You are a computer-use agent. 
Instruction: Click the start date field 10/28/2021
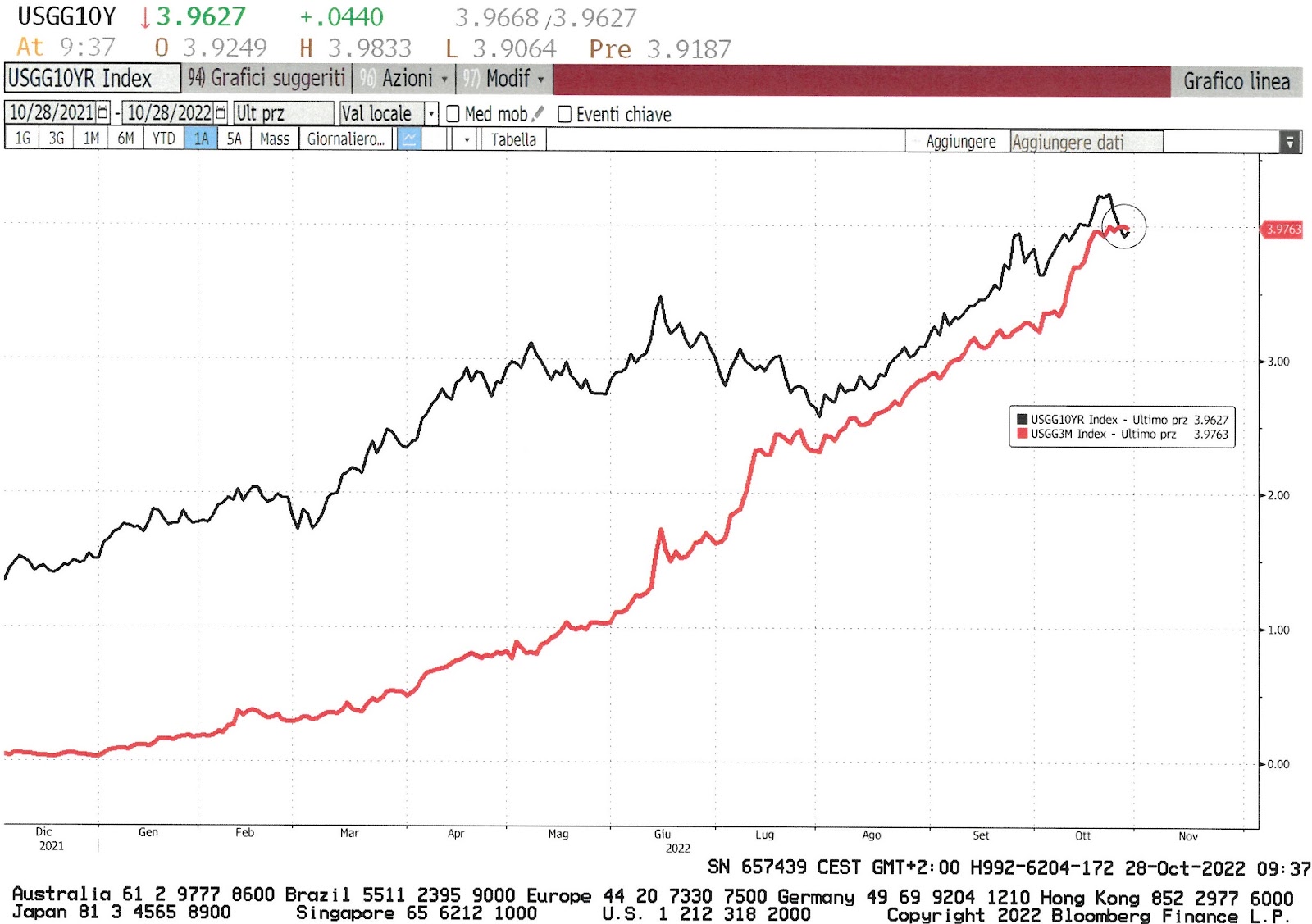(52, 113)
